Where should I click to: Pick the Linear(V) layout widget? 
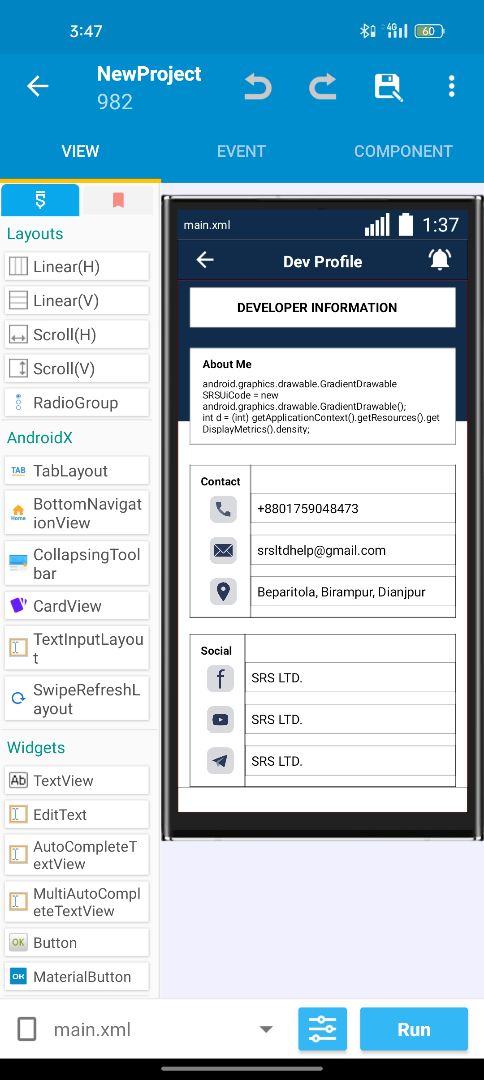(x=76, y=300)
